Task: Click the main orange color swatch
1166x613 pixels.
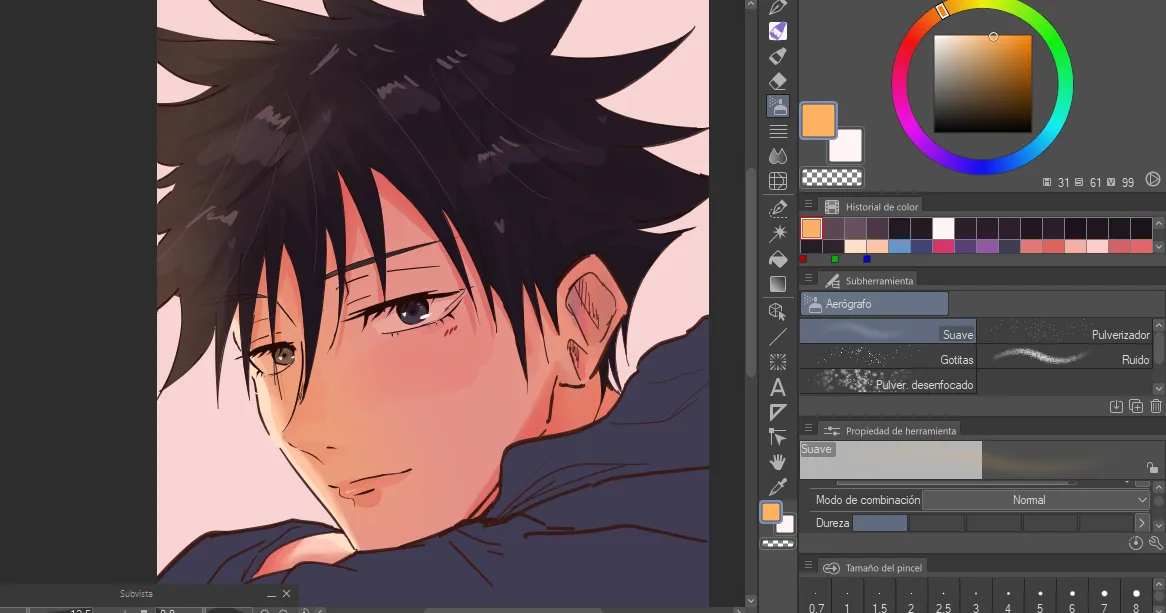Action: [818, 121]
